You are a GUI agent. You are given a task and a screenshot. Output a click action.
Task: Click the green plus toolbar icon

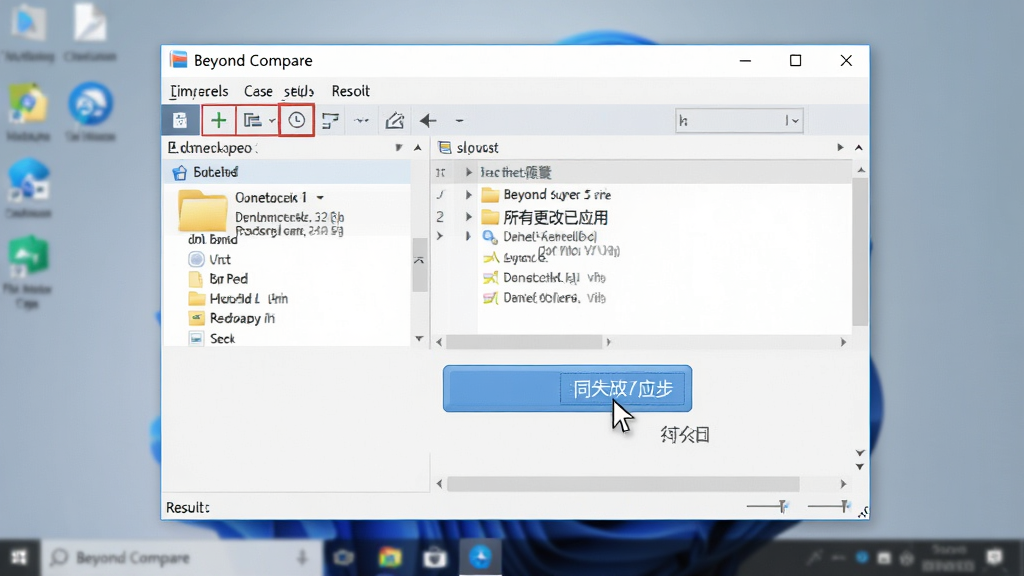[219, 120]
